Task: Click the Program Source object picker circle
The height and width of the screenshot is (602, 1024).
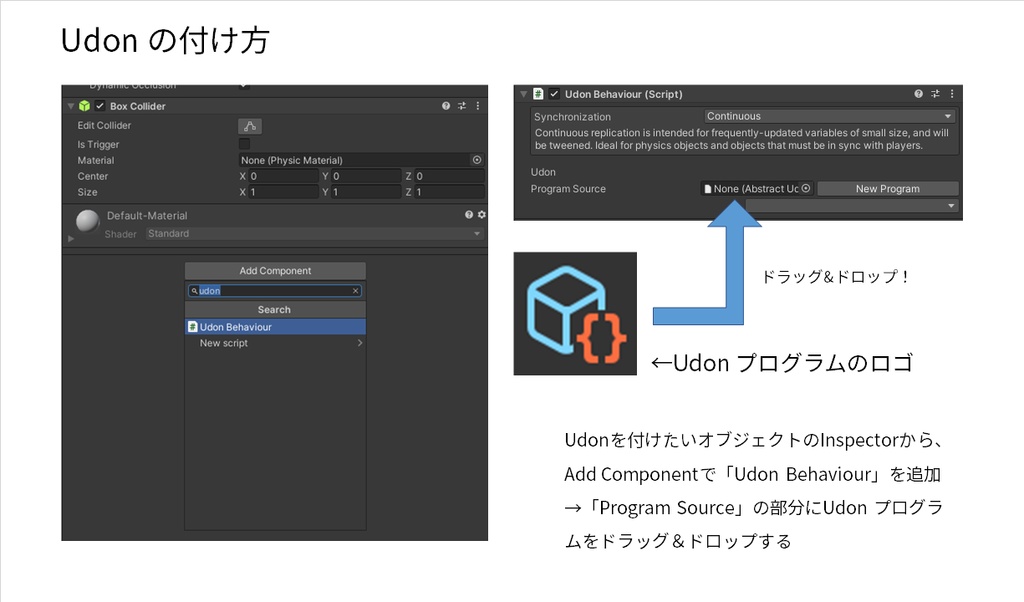Action: tap(805, 189)
